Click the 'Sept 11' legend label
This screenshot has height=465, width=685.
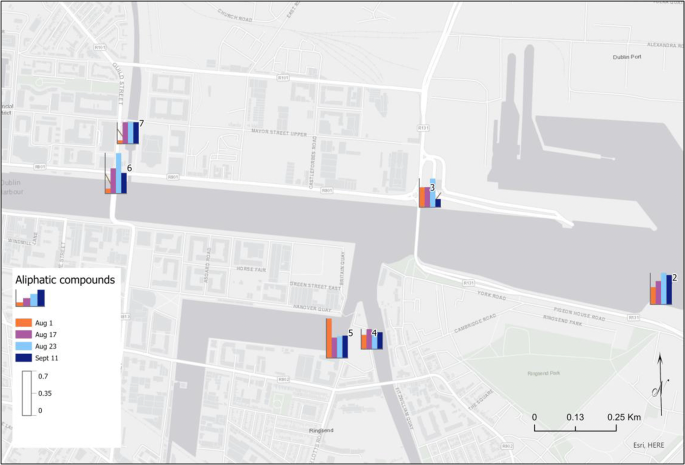coord(46,358)
